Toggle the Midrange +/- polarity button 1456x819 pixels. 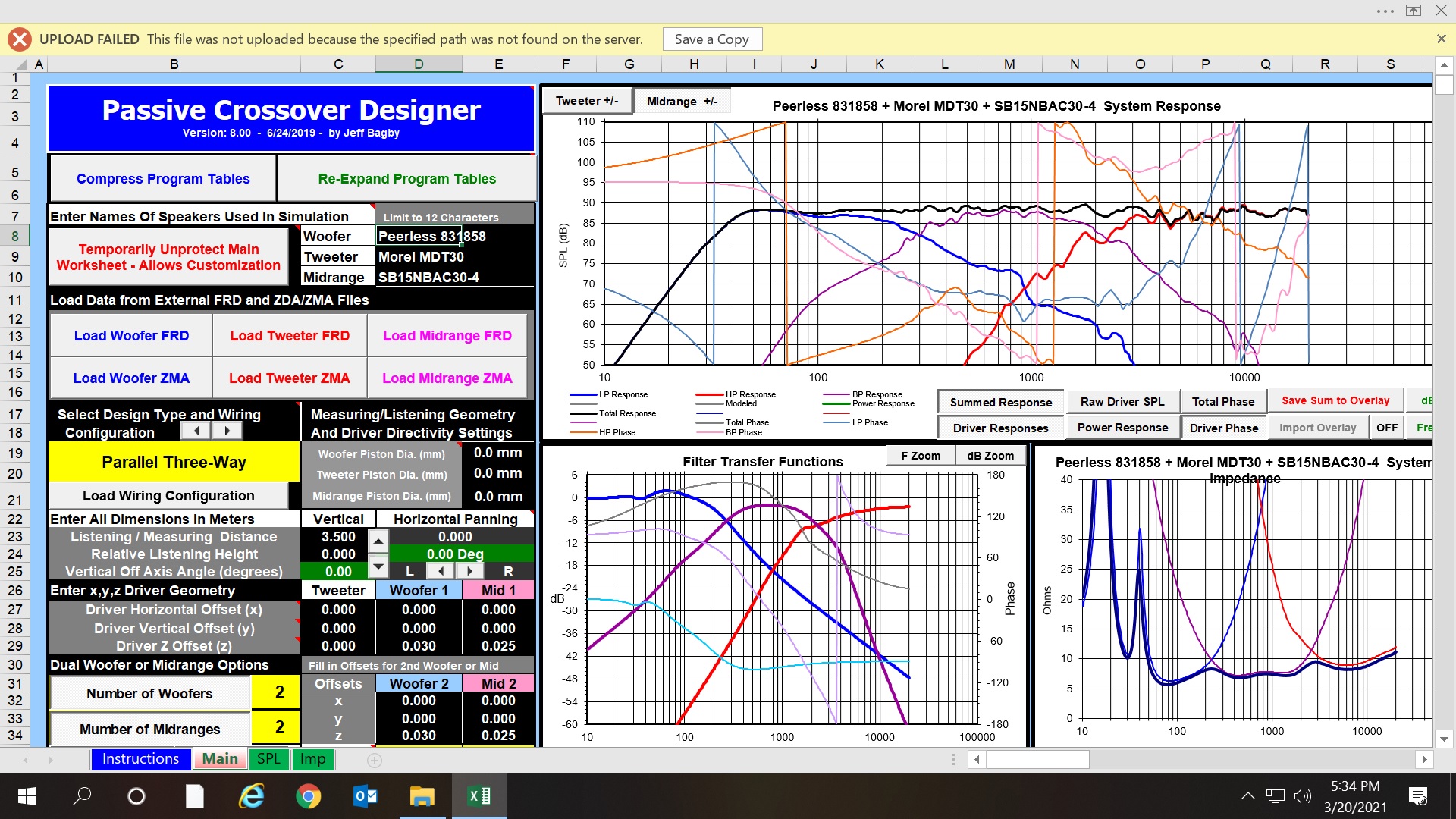pyautogui.click(x=682, y=102)
